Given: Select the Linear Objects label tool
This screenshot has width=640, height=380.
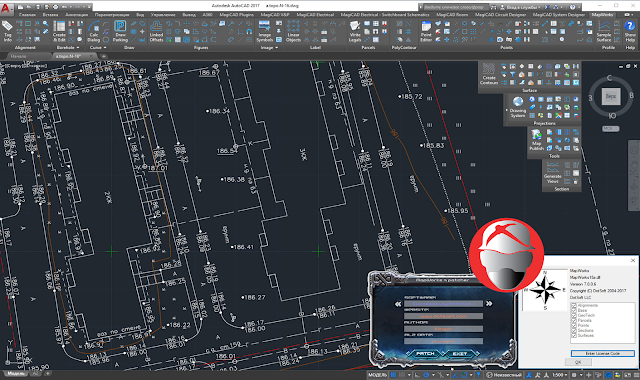Looking at the screenshot, I should 293,31.
